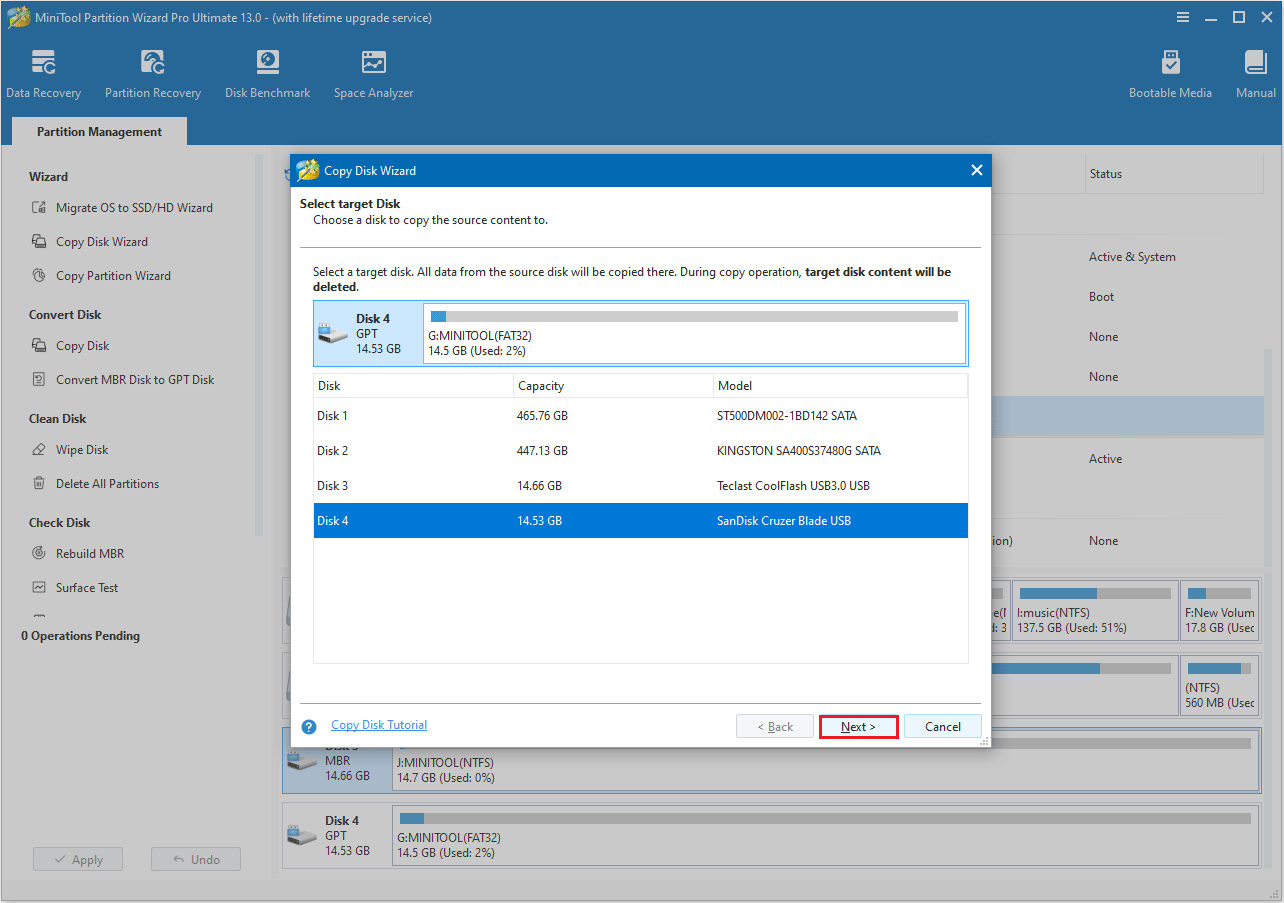Click the Next button in the wizard
The image size is (1284, 903).
[x=858, y=726]
